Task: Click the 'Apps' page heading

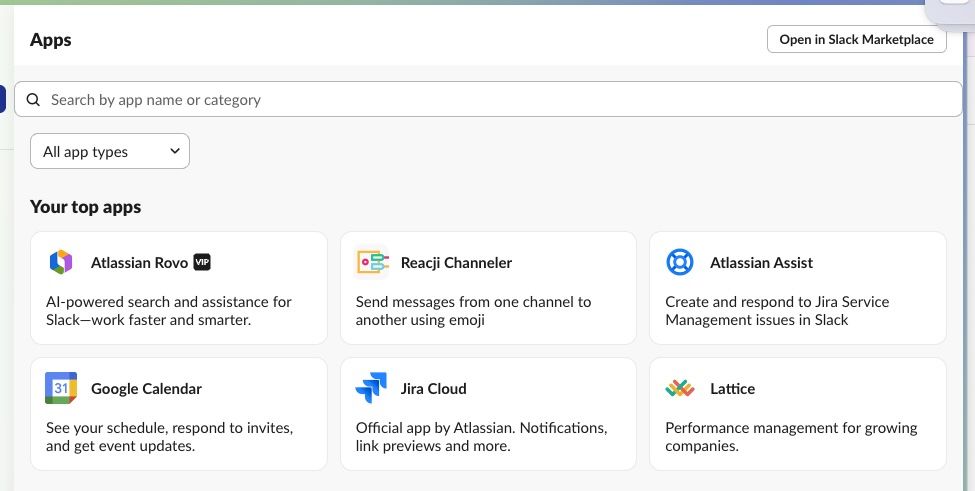Action: click(x=50, y=40)
